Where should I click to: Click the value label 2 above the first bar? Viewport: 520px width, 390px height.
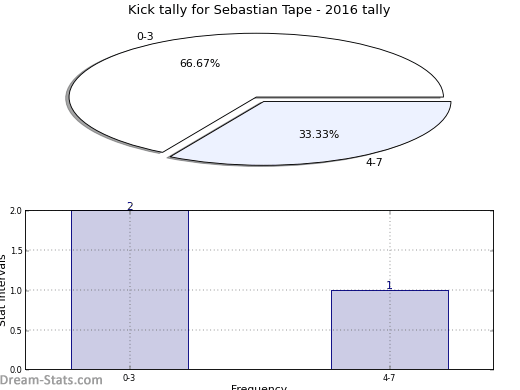click(x=130, y=206)
